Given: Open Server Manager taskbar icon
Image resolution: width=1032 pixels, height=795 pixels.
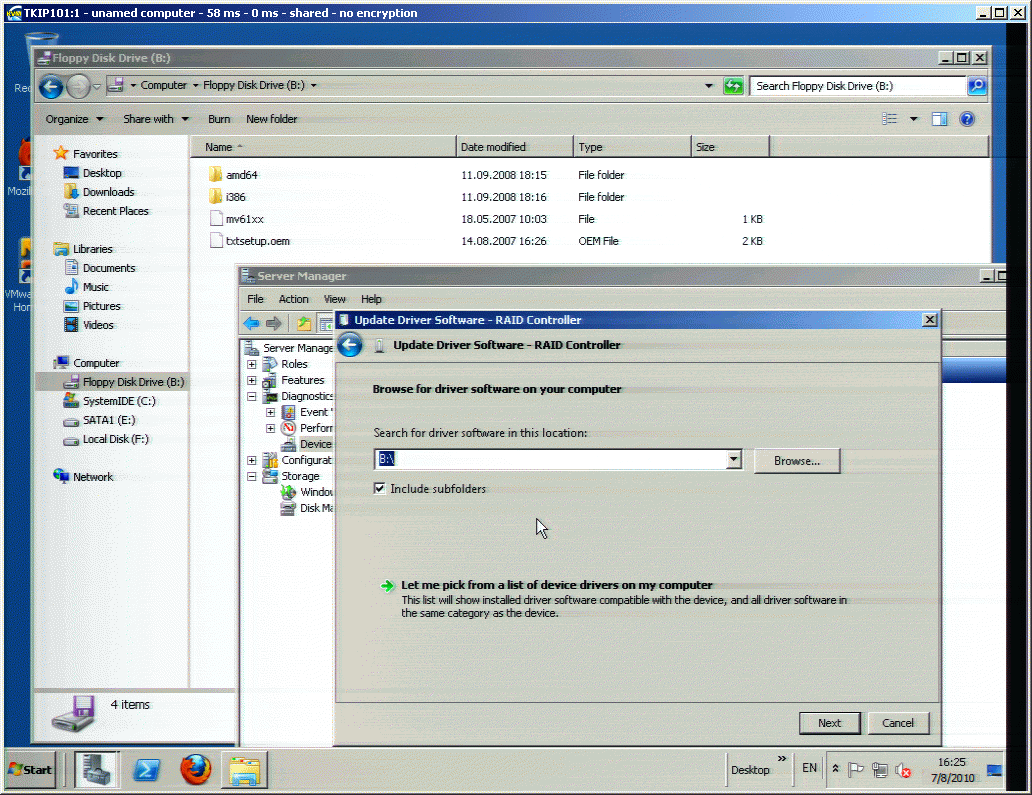Looking at the screenshot, I should 96,769.
